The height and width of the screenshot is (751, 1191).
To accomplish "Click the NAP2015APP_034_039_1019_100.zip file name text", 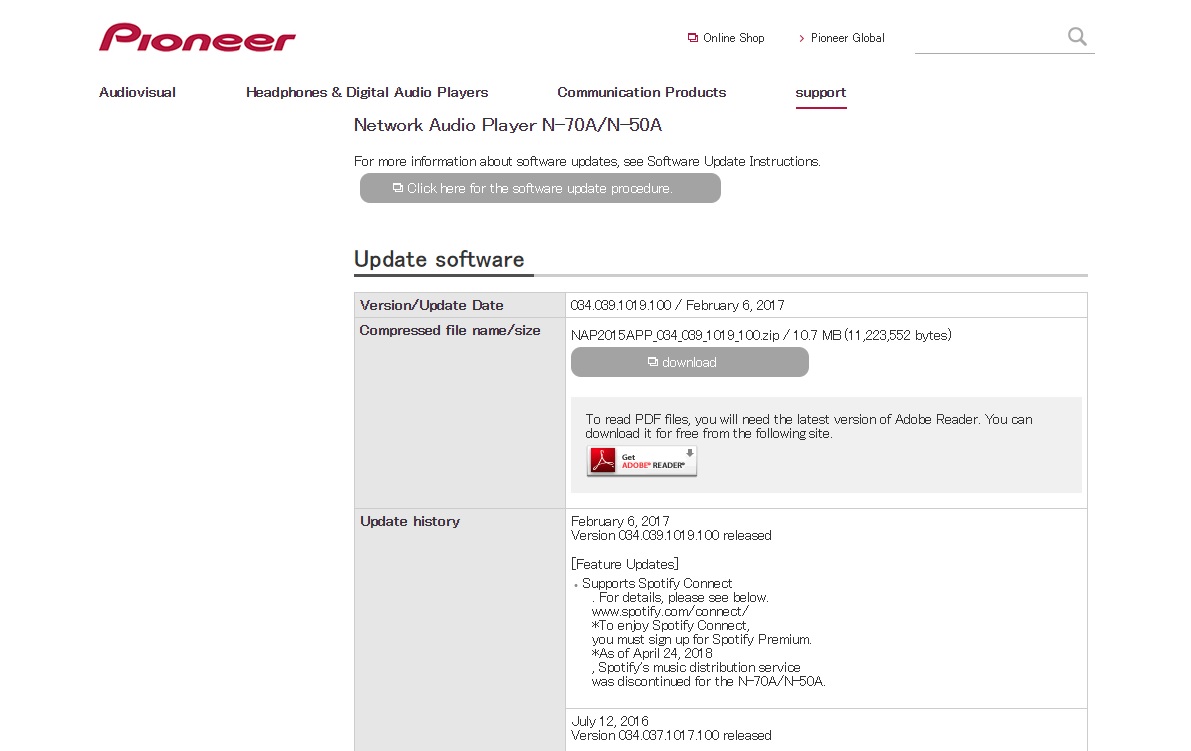I will tap(674, 335).
